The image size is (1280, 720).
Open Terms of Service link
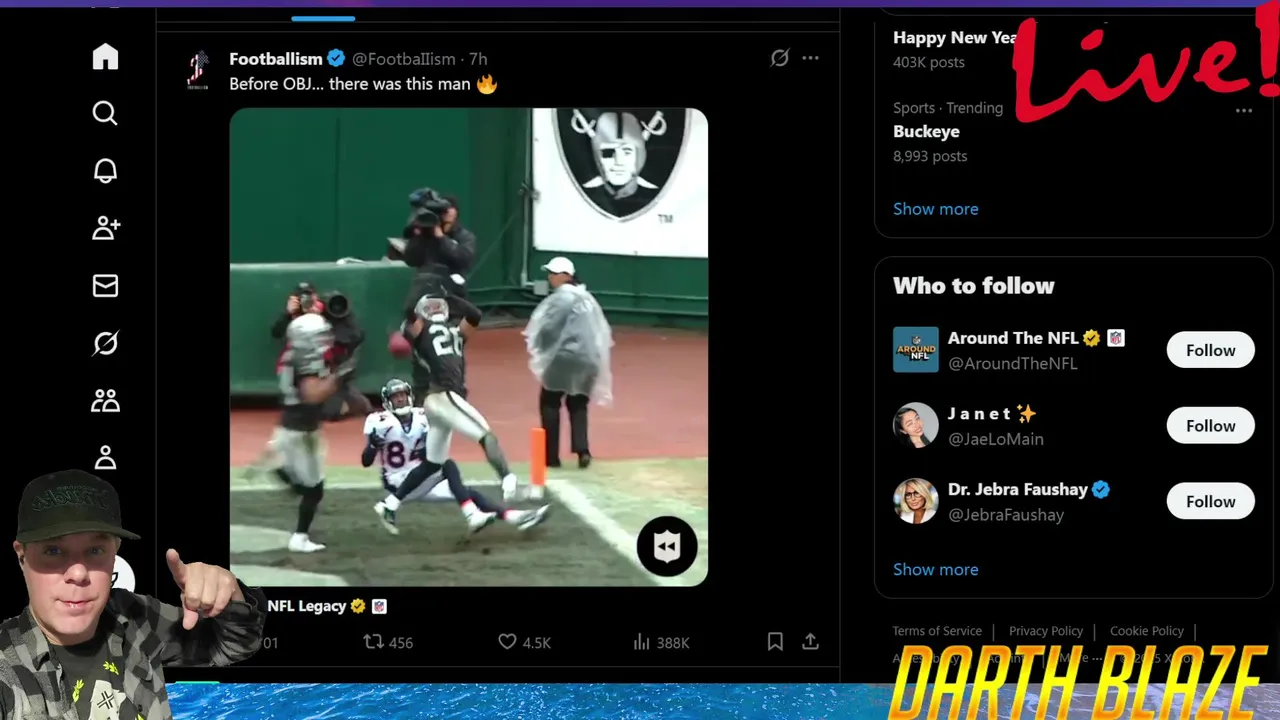937,631
